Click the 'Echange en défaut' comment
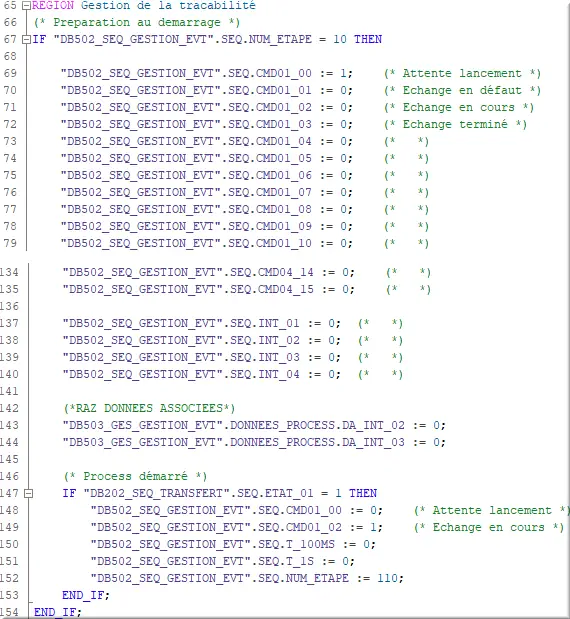This screenshot has width=570, height=619. (x=462, y=90)
